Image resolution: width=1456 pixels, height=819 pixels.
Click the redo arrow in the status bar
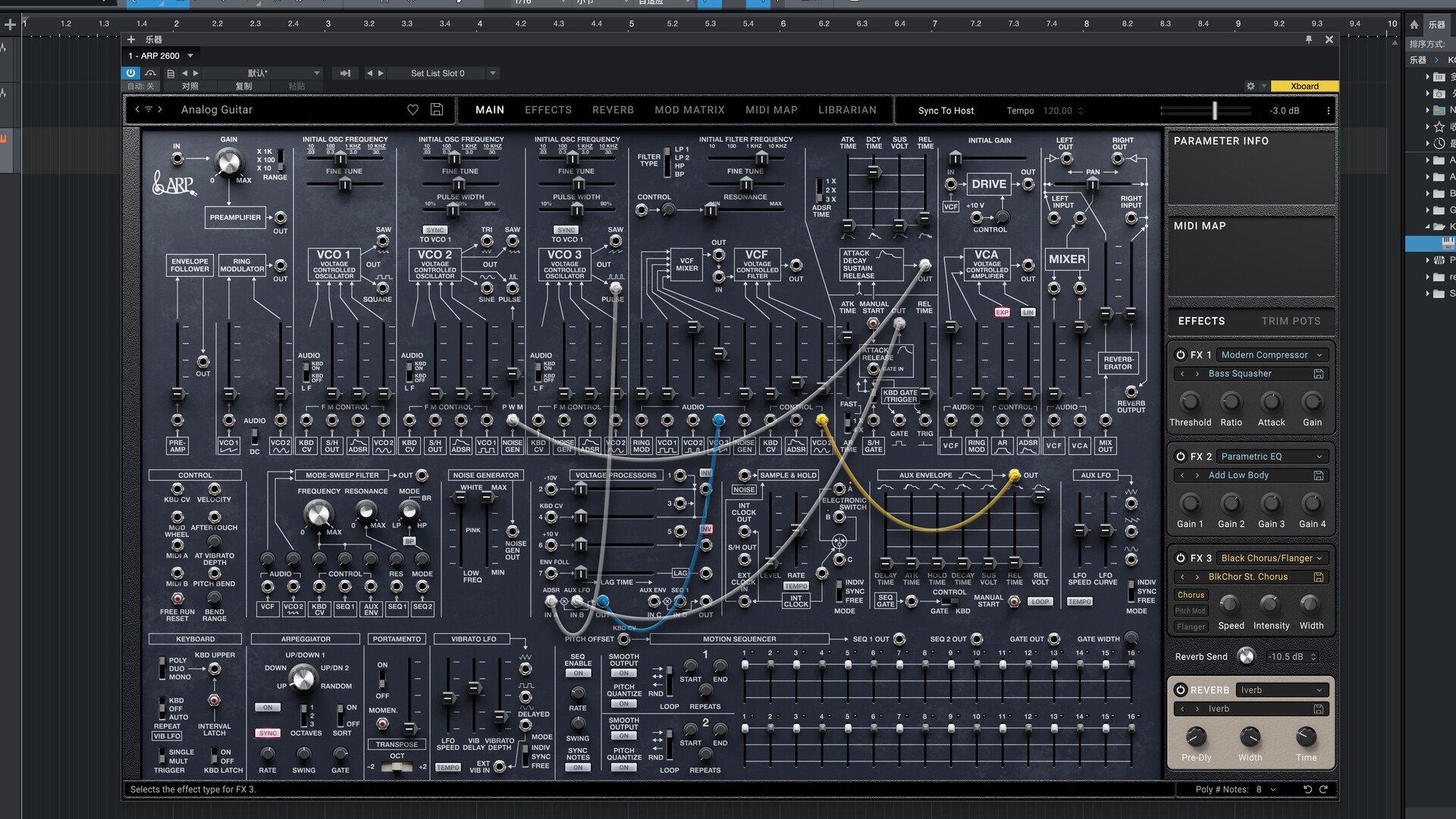pyautogui.click(x=1323, y=789)
